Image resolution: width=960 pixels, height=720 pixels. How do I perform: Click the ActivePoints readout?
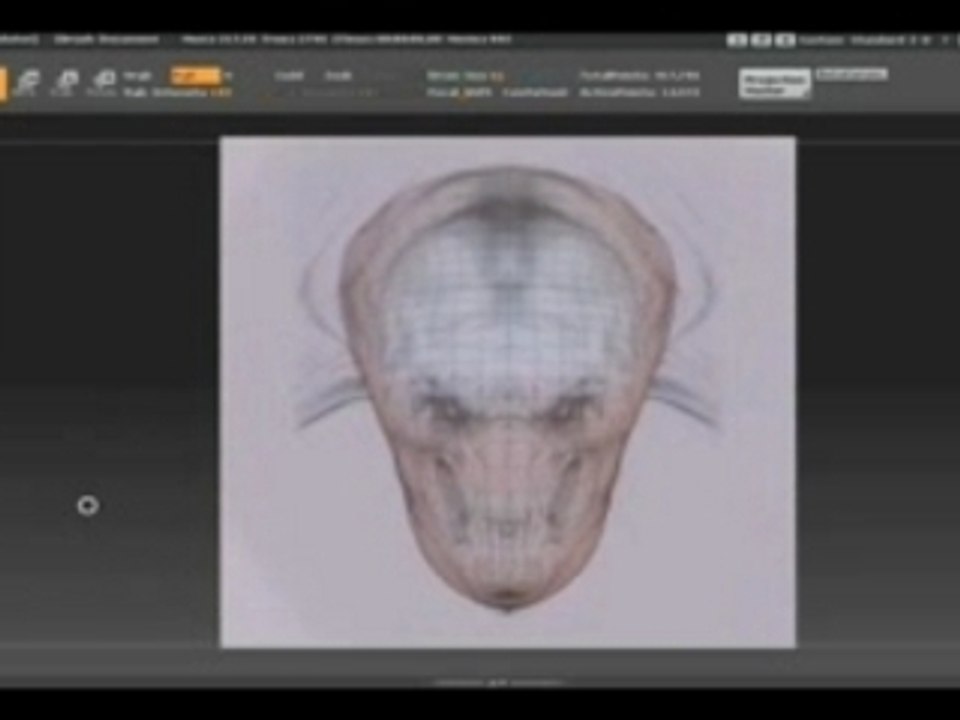(x=639, y=92)
